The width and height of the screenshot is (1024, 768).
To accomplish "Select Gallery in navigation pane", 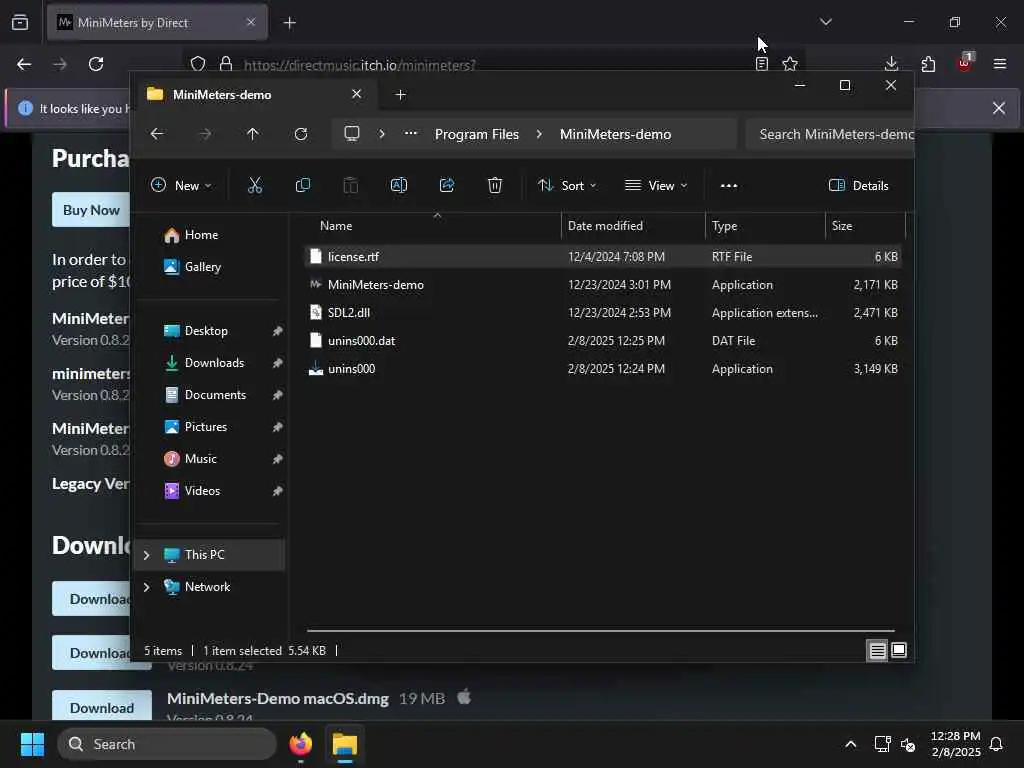I will click(x=202, y=266).
